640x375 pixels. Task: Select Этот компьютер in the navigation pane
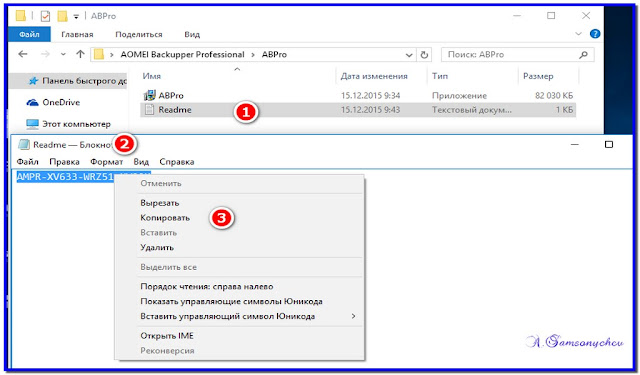(x=68, y=124)
